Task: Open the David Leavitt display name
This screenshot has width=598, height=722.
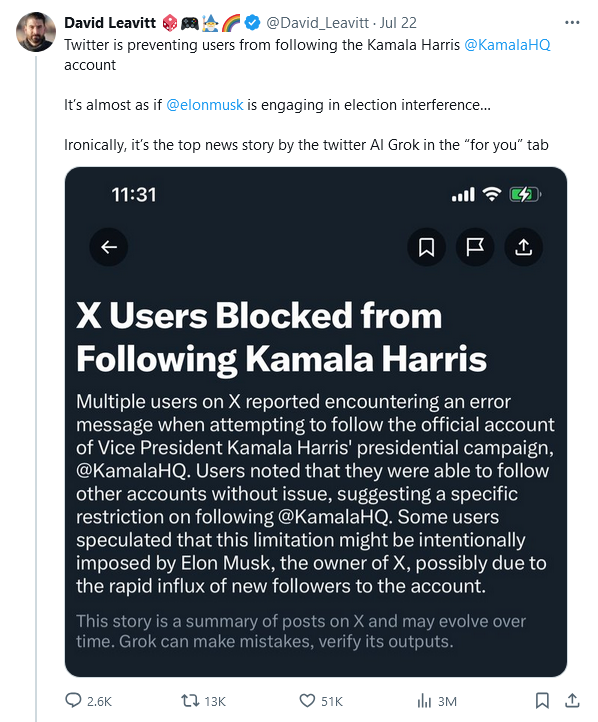Action: (110, 23)
